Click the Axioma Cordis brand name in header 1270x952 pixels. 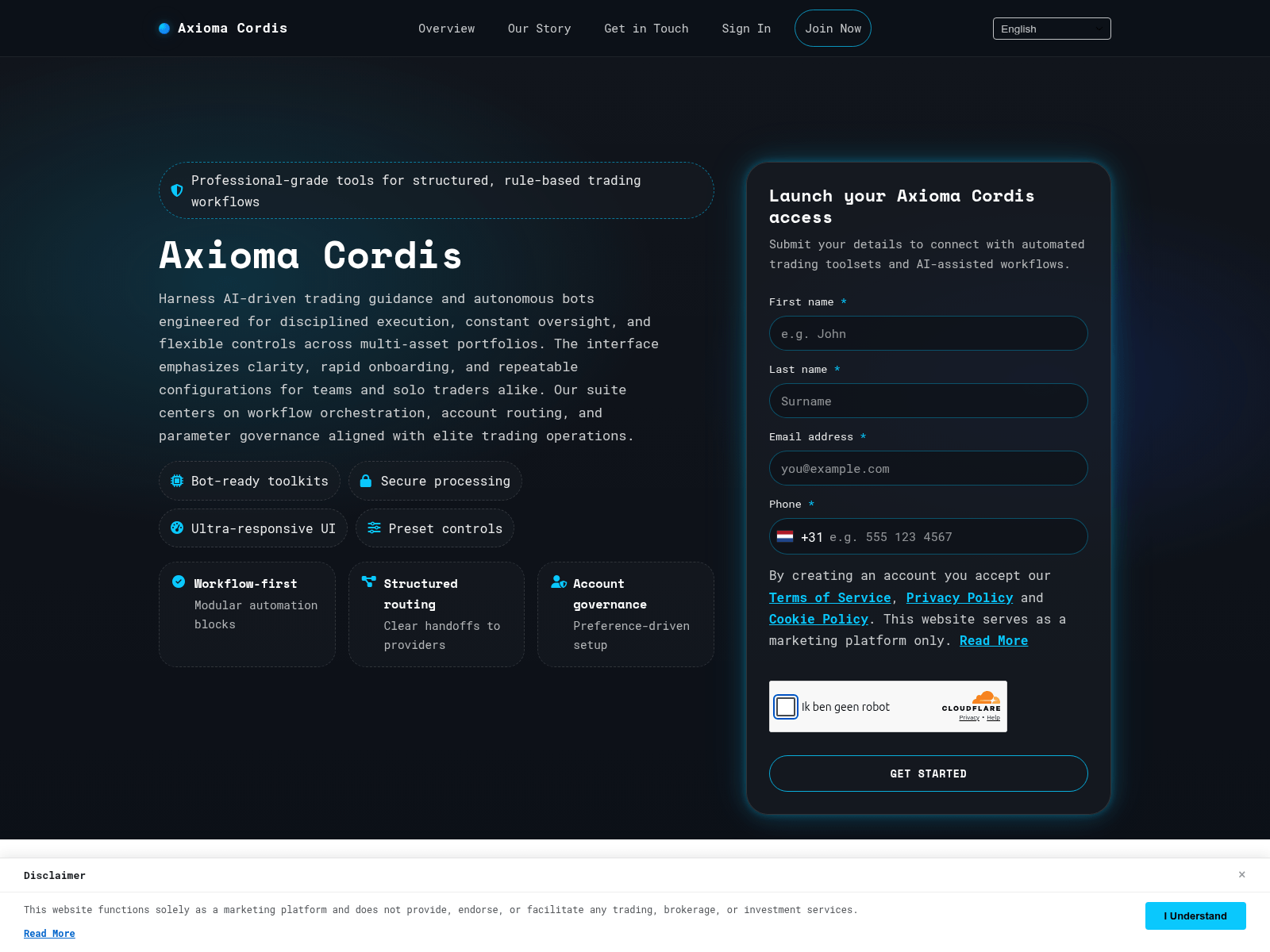[233, 29]
